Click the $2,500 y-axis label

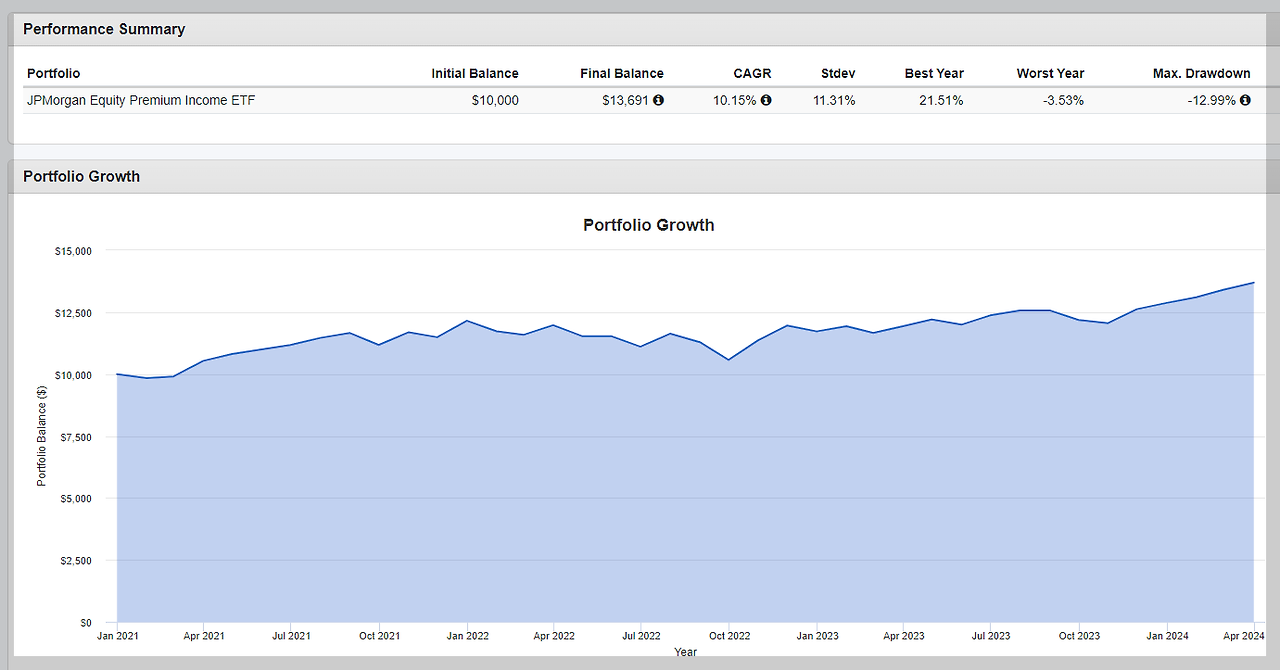(x=76, y=561)
